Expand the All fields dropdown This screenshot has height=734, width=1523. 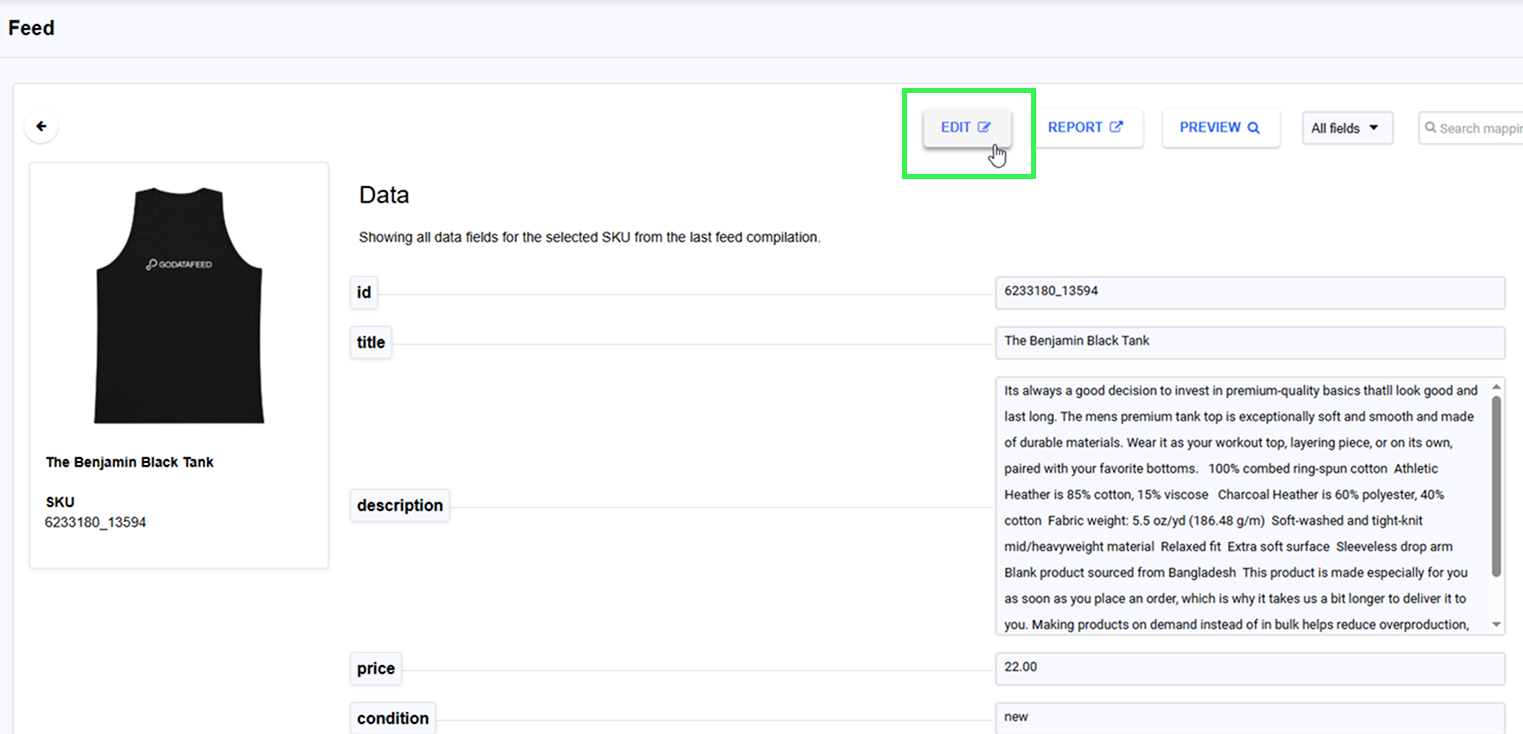1346,128
